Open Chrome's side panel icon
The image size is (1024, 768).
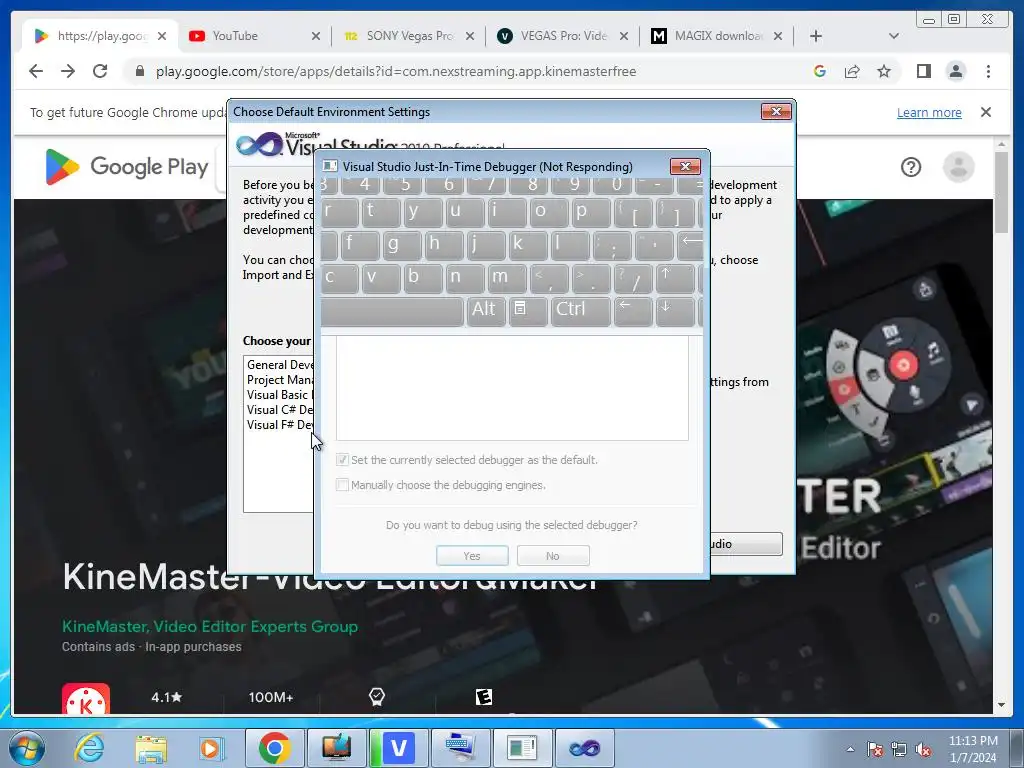tap(923, 71)
